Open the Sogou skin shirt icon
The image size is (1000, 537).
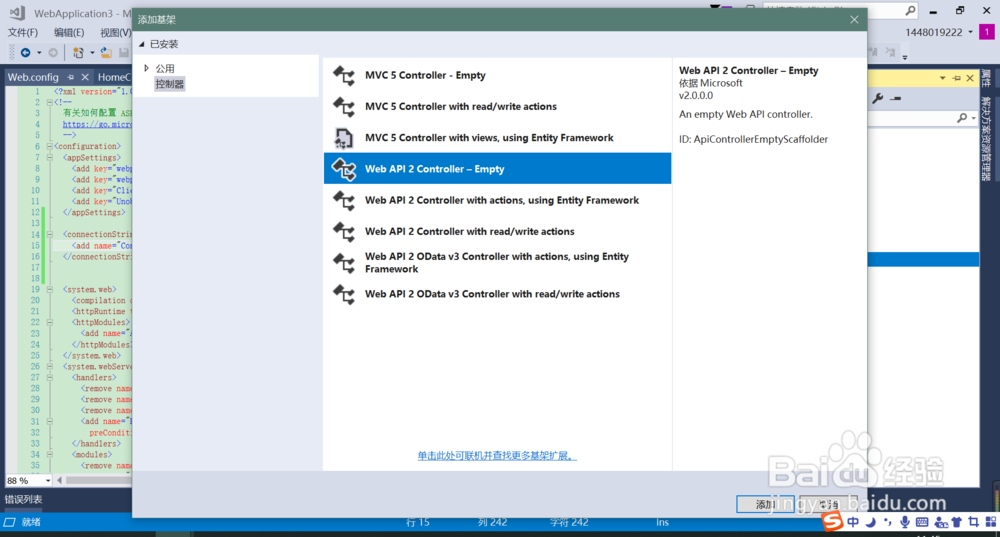[957, 522]
